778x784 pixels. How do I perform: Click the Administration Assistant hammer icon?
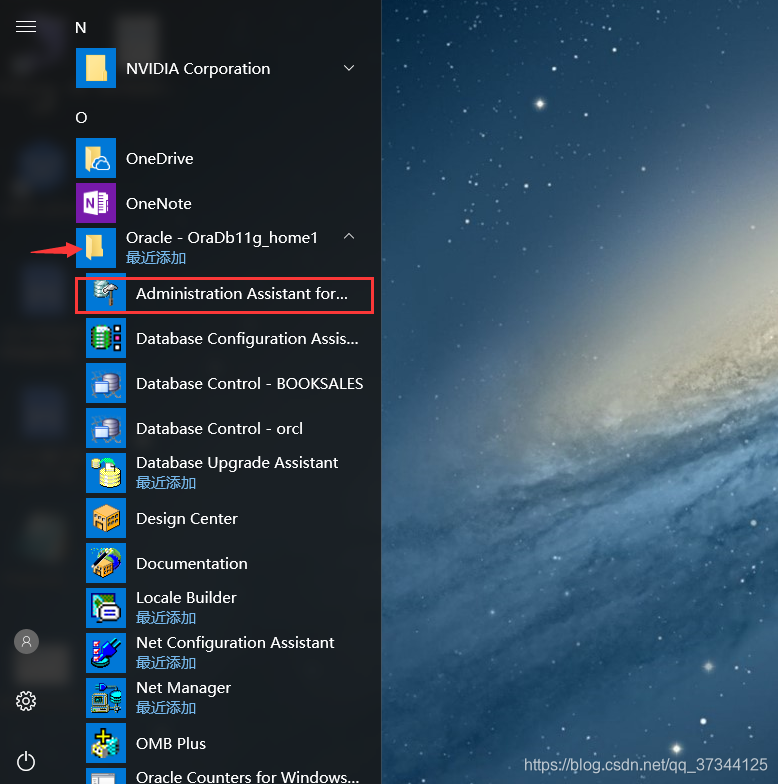tap(106, 293)
